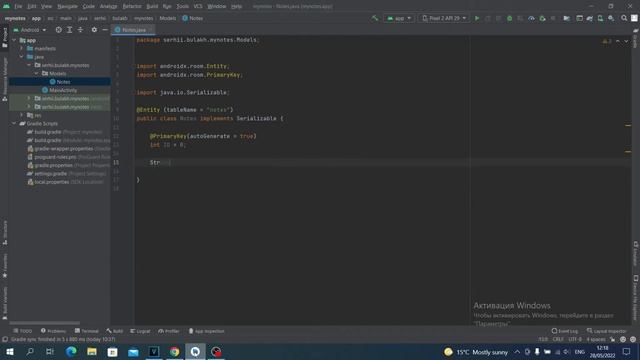Click Expand All in Project panel toolbar
Image resolution: width=640 pixels, height=360 pixels.
pyautogui.click(x=69, y=30)
